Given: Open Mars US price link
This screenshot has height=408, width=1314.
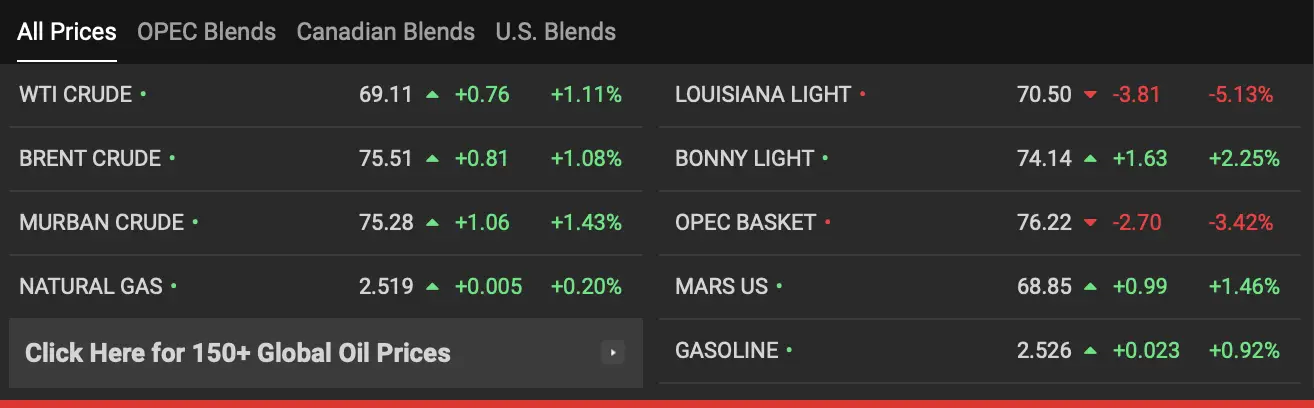Looking at the screenshot, I should click(722, 287).
